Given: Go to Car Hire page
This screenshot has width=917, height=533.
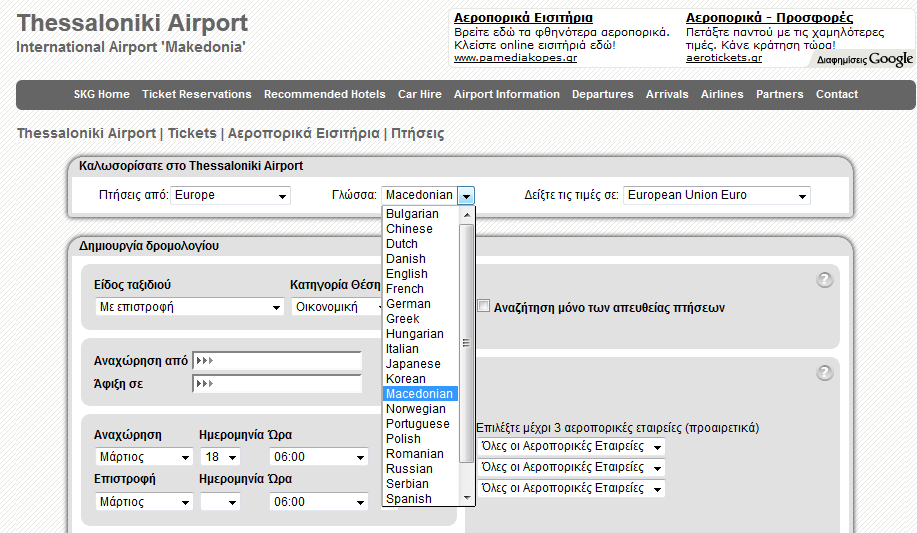Looking at the screenshot, I should point(420,95).
